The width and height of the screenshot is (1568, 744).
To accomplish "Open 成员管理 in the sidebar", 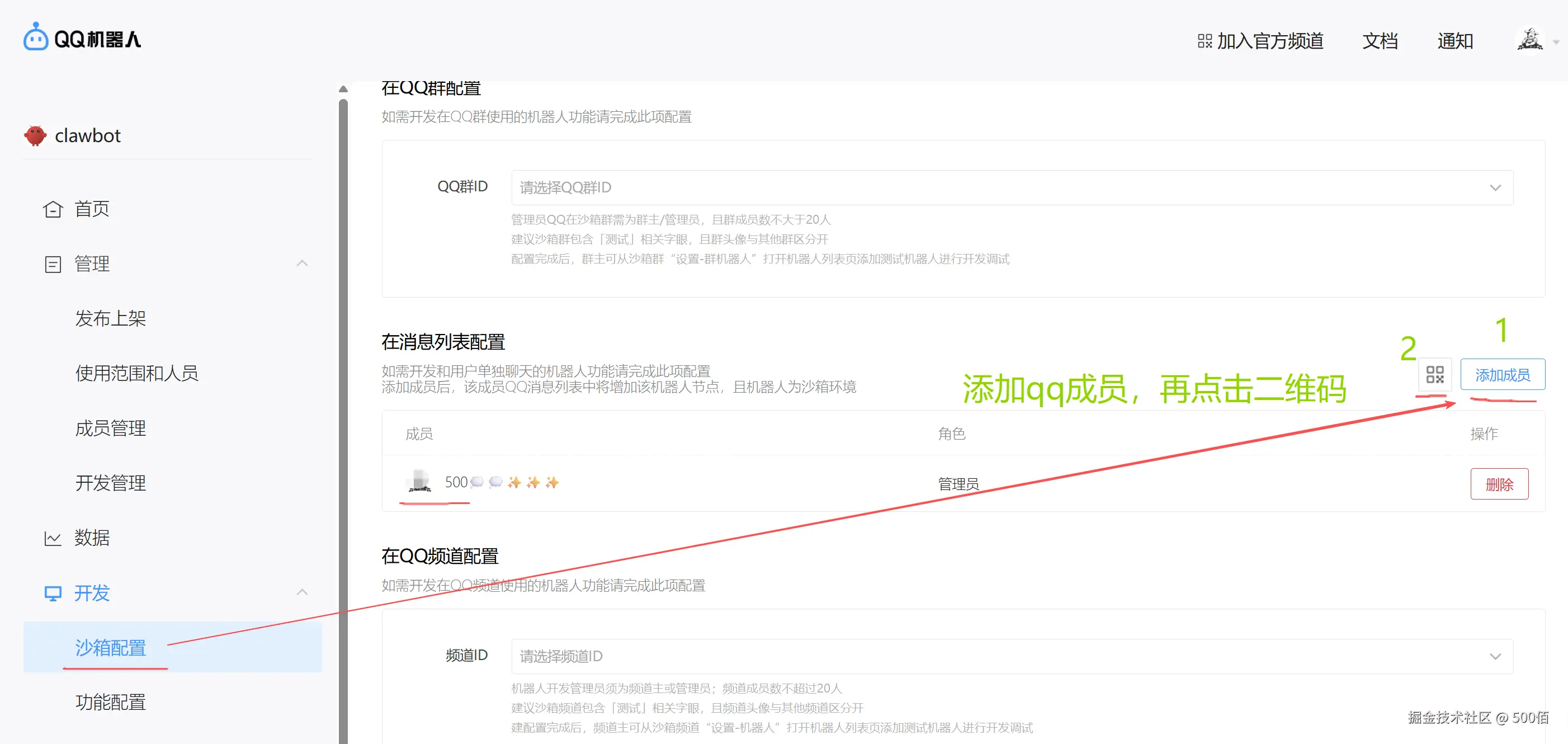I will 111,428.
